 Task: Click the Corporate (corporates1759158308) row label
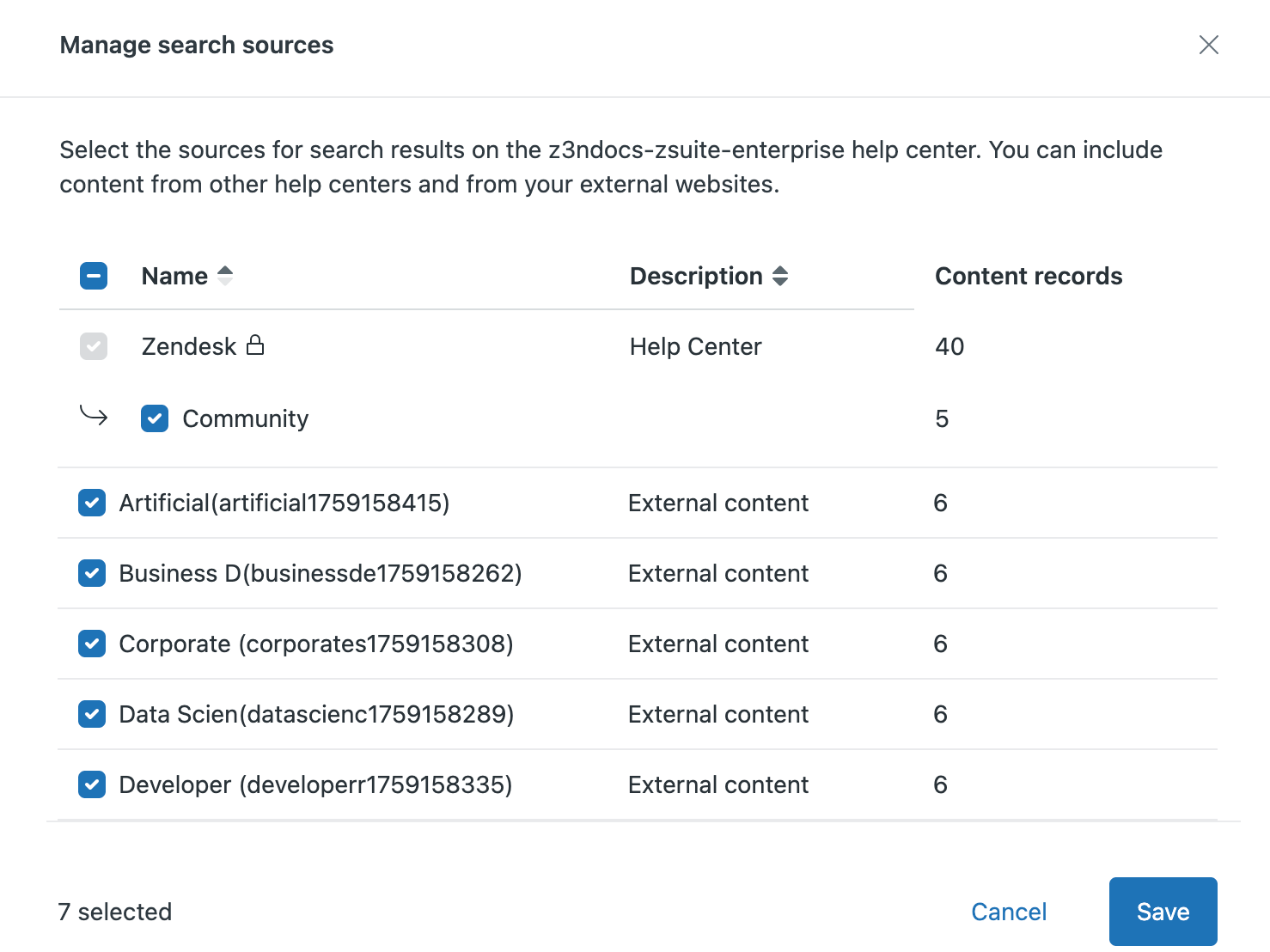[315, 644]
